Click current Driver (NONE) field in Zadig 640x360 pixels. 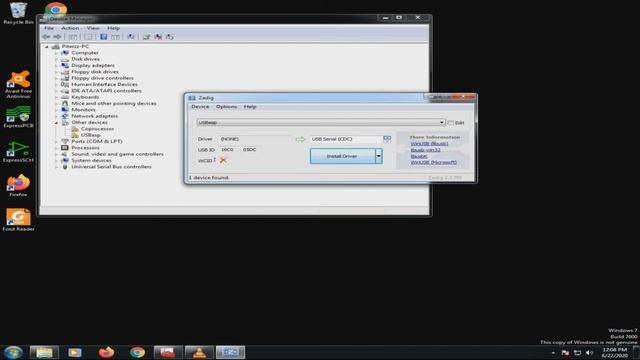(x=255, y=139)
